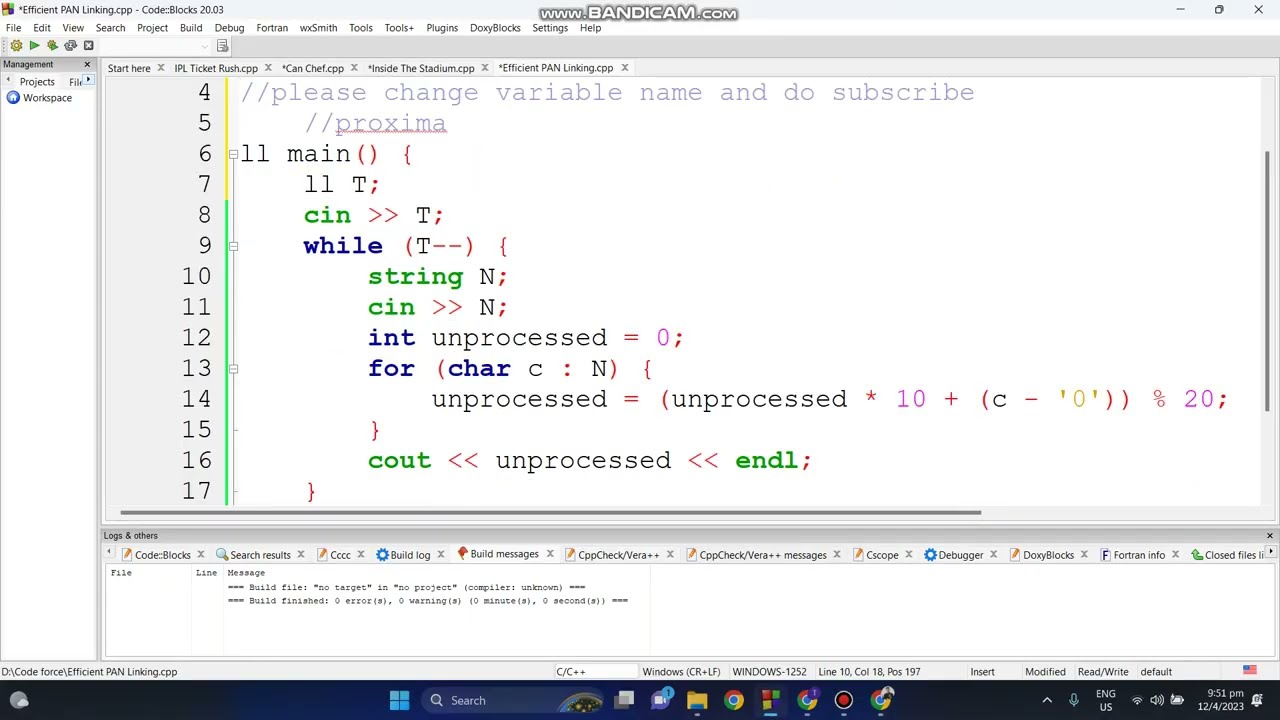Close the Can Chef.cpp tab
Screen dimensions: 1280x720
(356, 68)
